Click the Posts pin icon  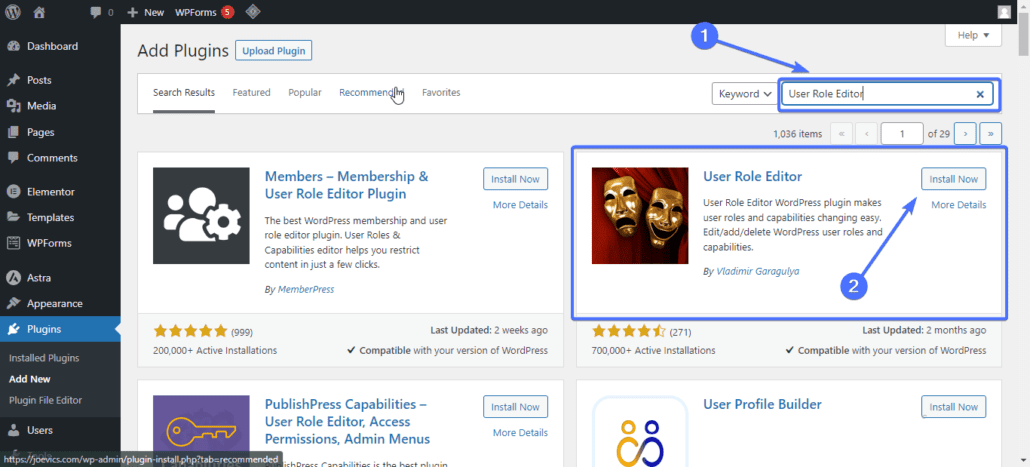tap(13, 80)
